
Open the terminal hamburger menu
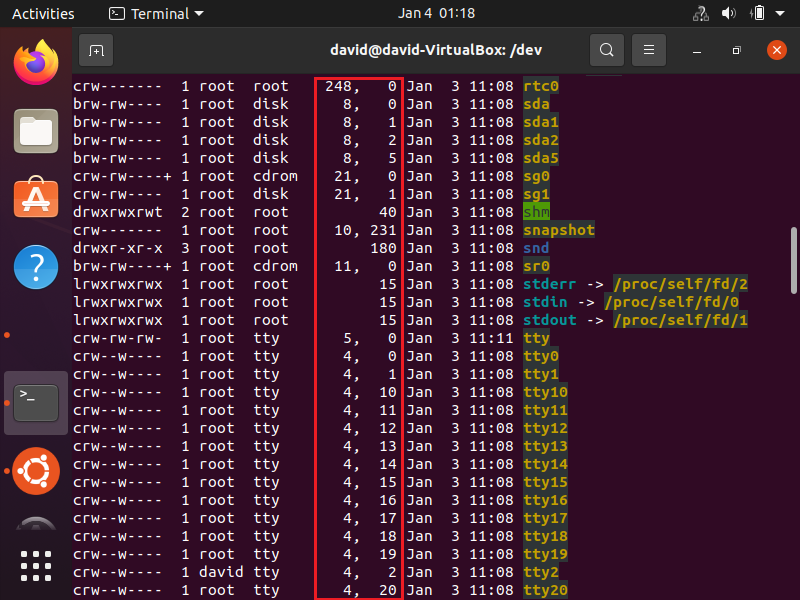coord(648,49)
